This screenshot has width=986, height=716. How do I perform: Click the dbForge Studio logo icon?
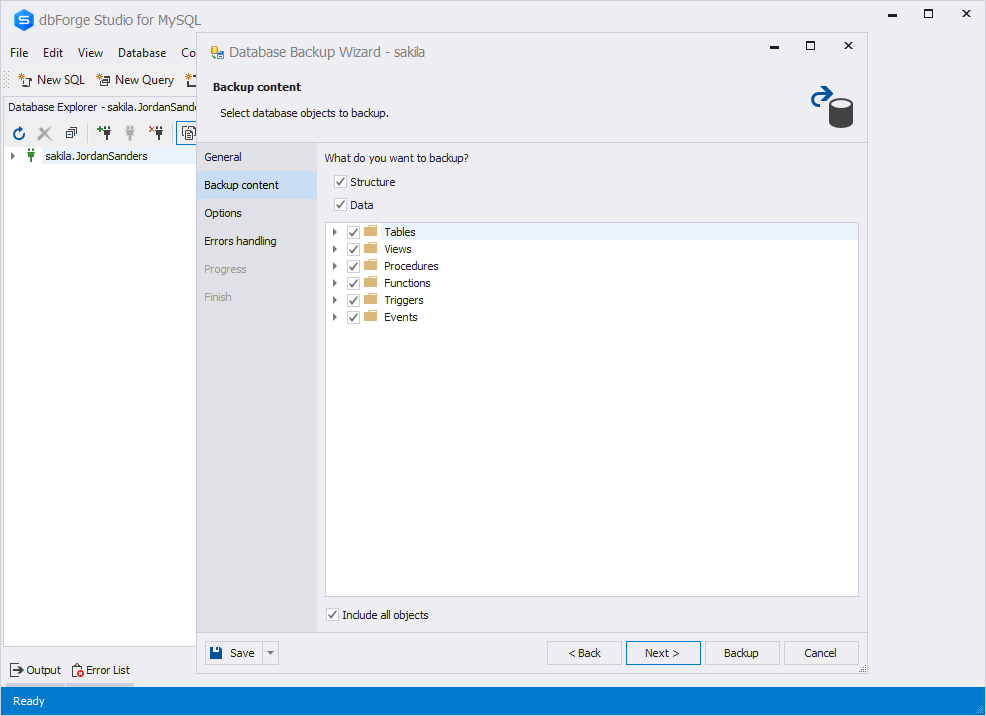tap(23, 20)
